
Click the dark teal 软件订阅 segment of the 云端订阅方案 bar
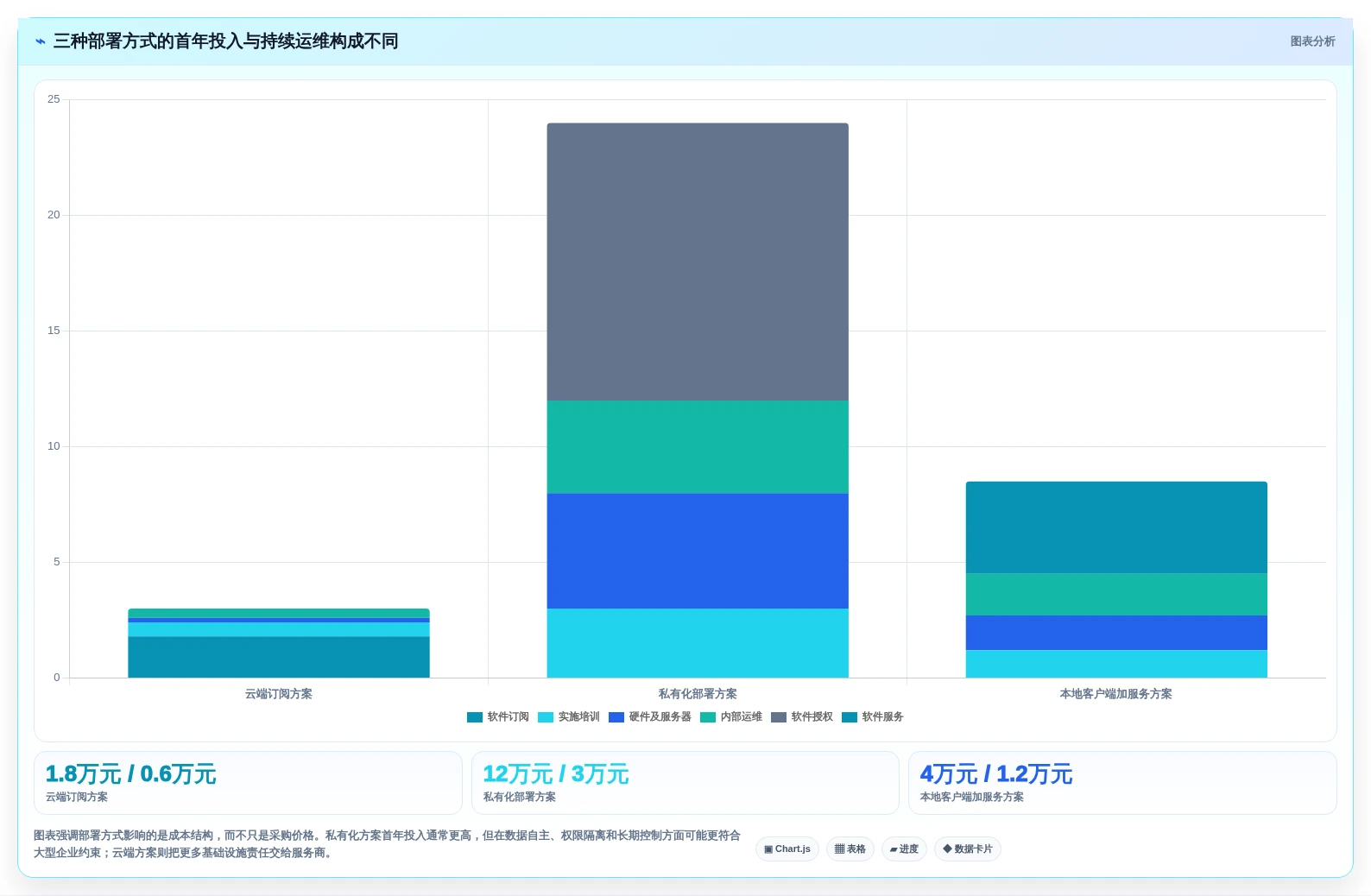point(279,657)
